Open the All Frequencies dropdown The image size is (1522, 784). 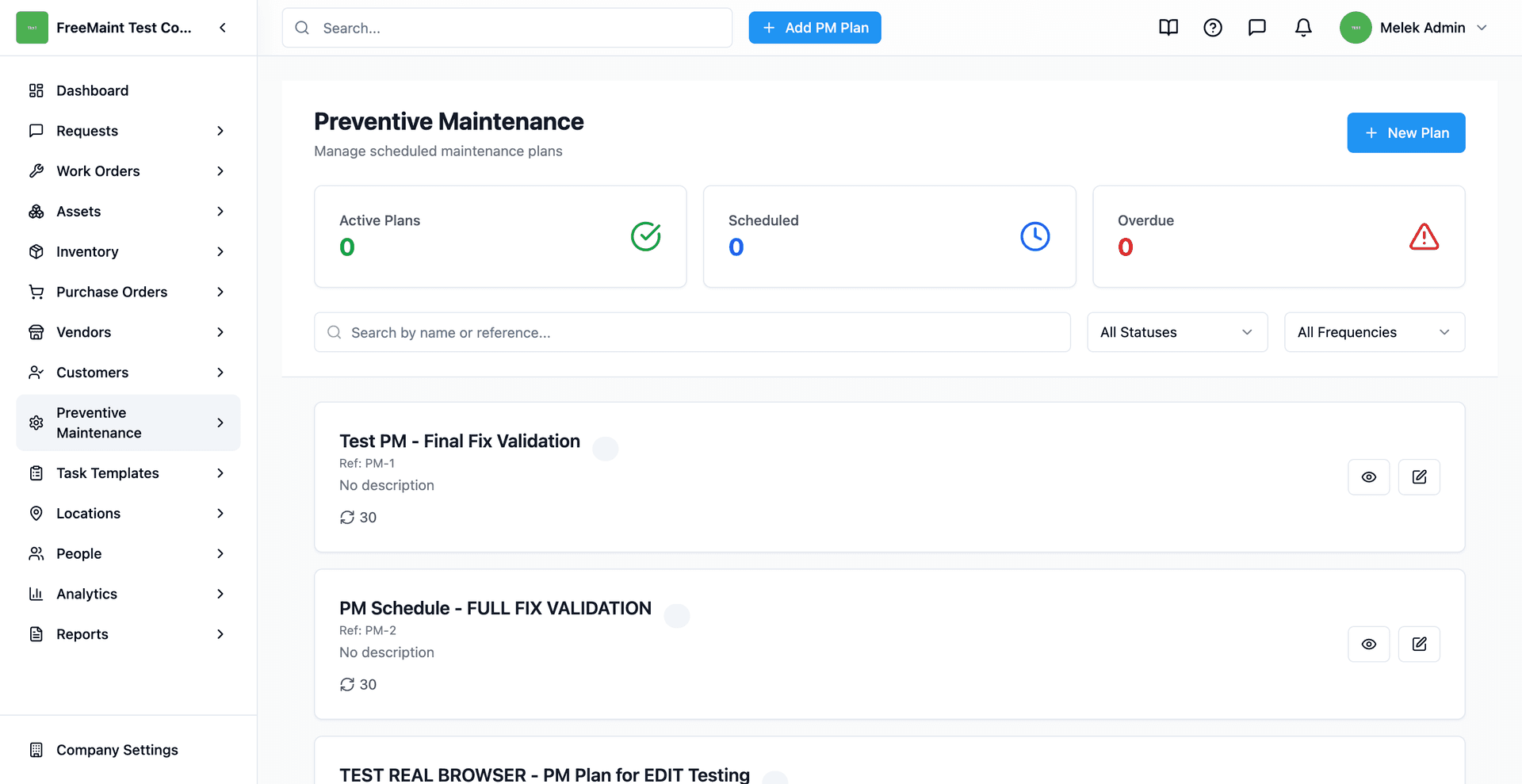[x=1375, y=332]
